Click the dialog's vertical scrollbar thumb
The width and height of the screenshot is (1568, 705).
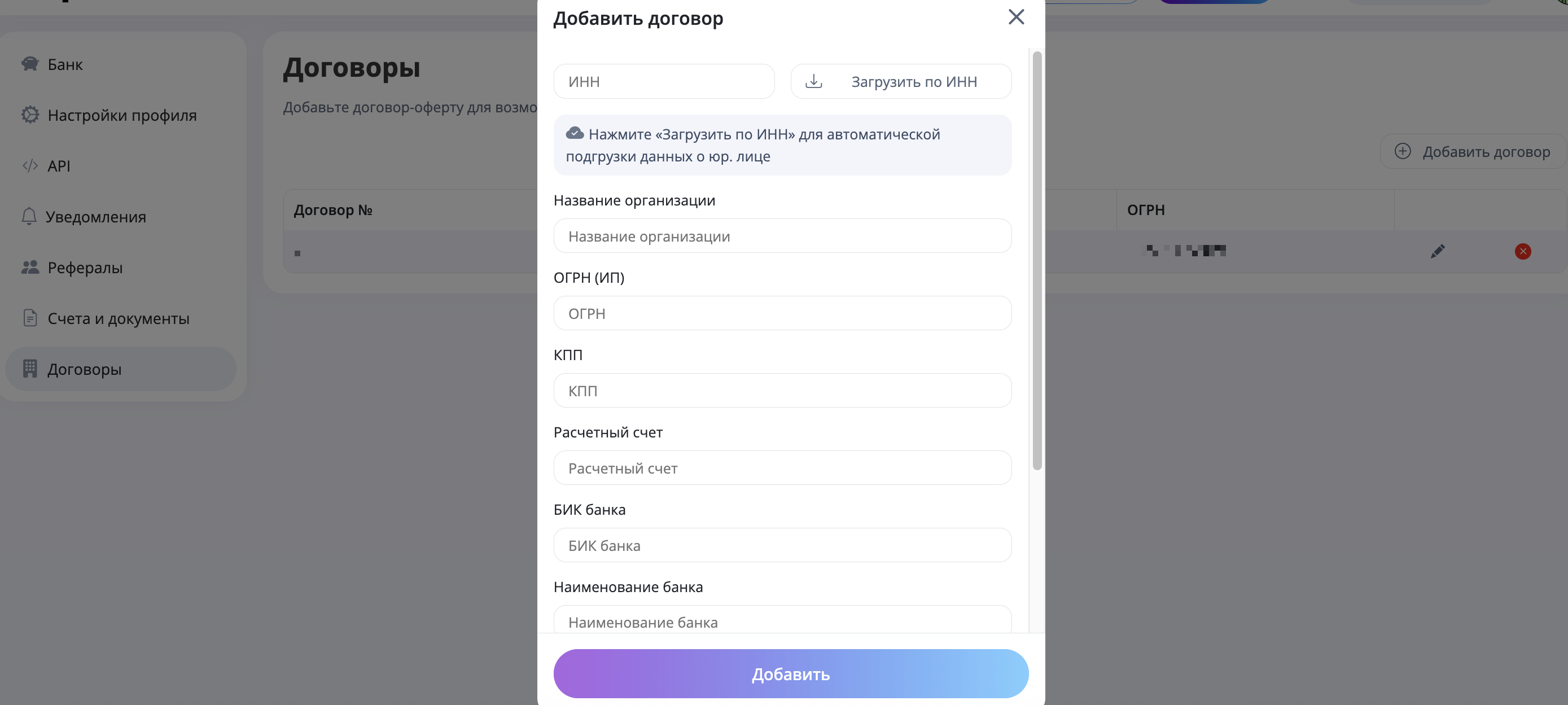pyautogui.click(x=1037, y=261)
